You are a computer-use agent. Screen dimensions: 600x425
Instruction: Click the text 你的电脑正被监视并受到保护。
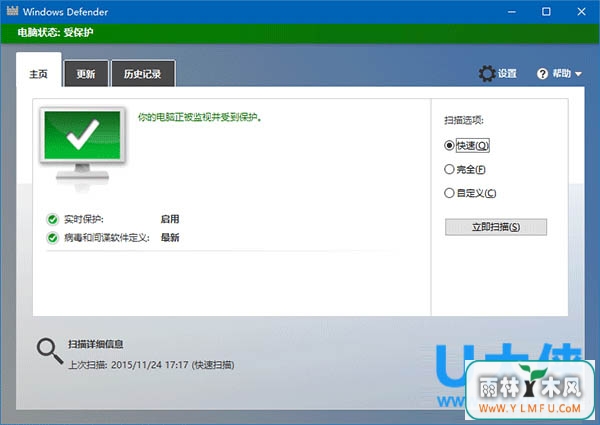(x=200, y=117)
